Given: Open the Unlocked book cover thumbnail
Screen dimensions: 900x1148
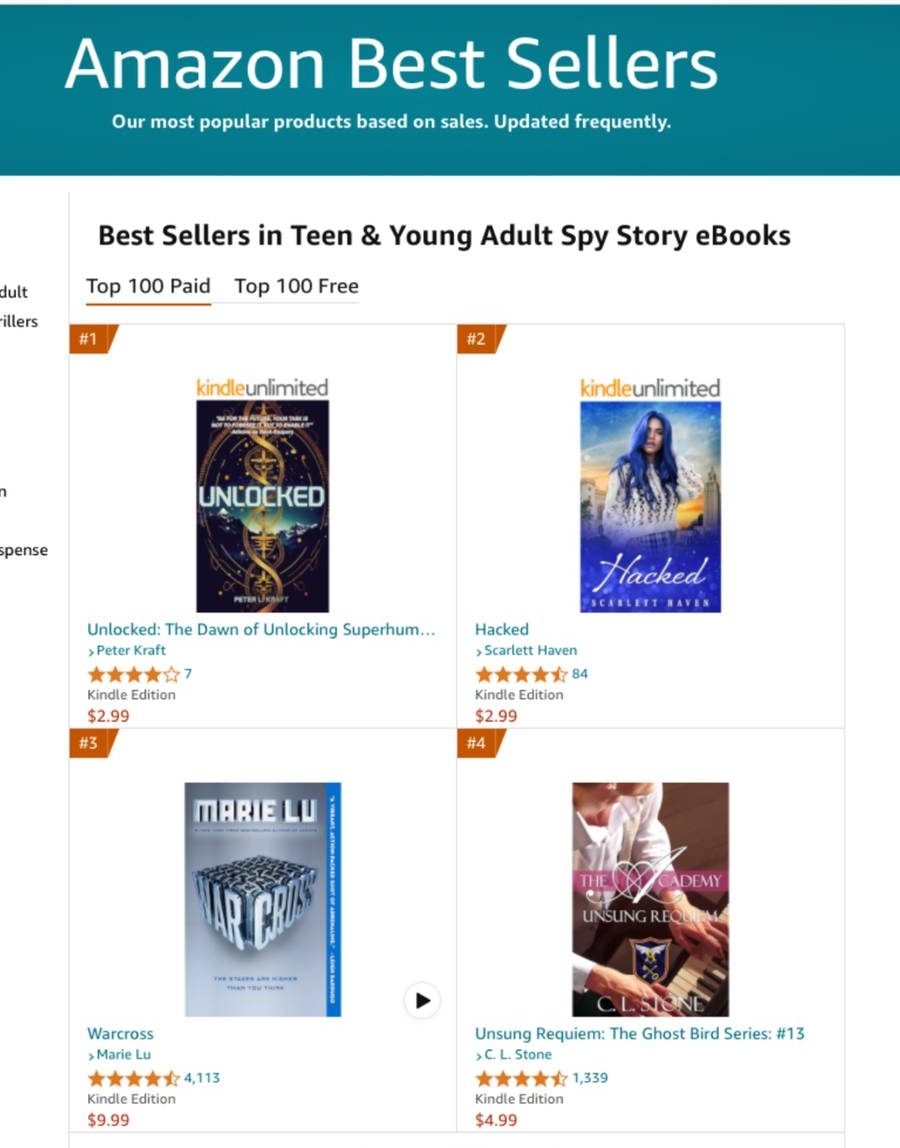Looking at the screenshot, I should tap(262, 506).
